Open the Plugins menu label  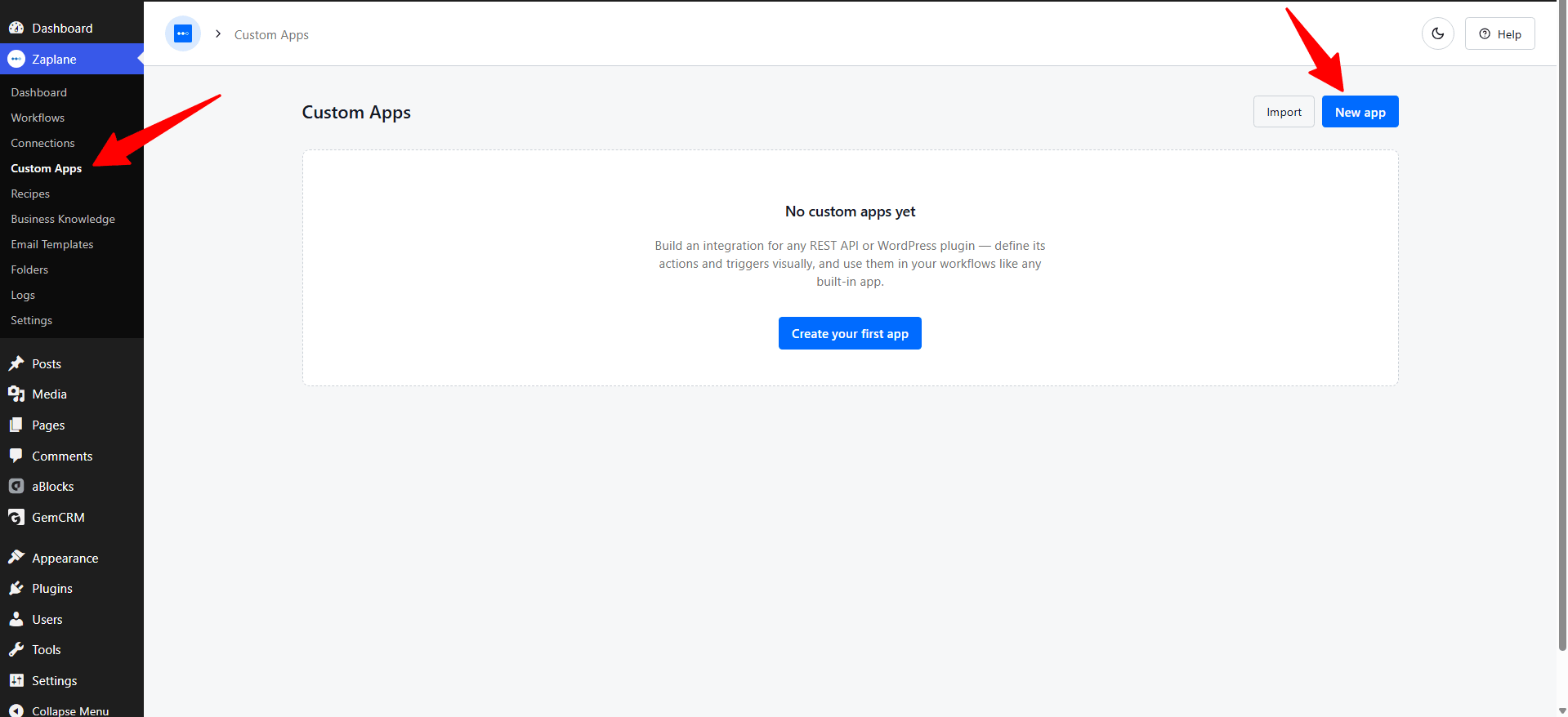(52, 588)
